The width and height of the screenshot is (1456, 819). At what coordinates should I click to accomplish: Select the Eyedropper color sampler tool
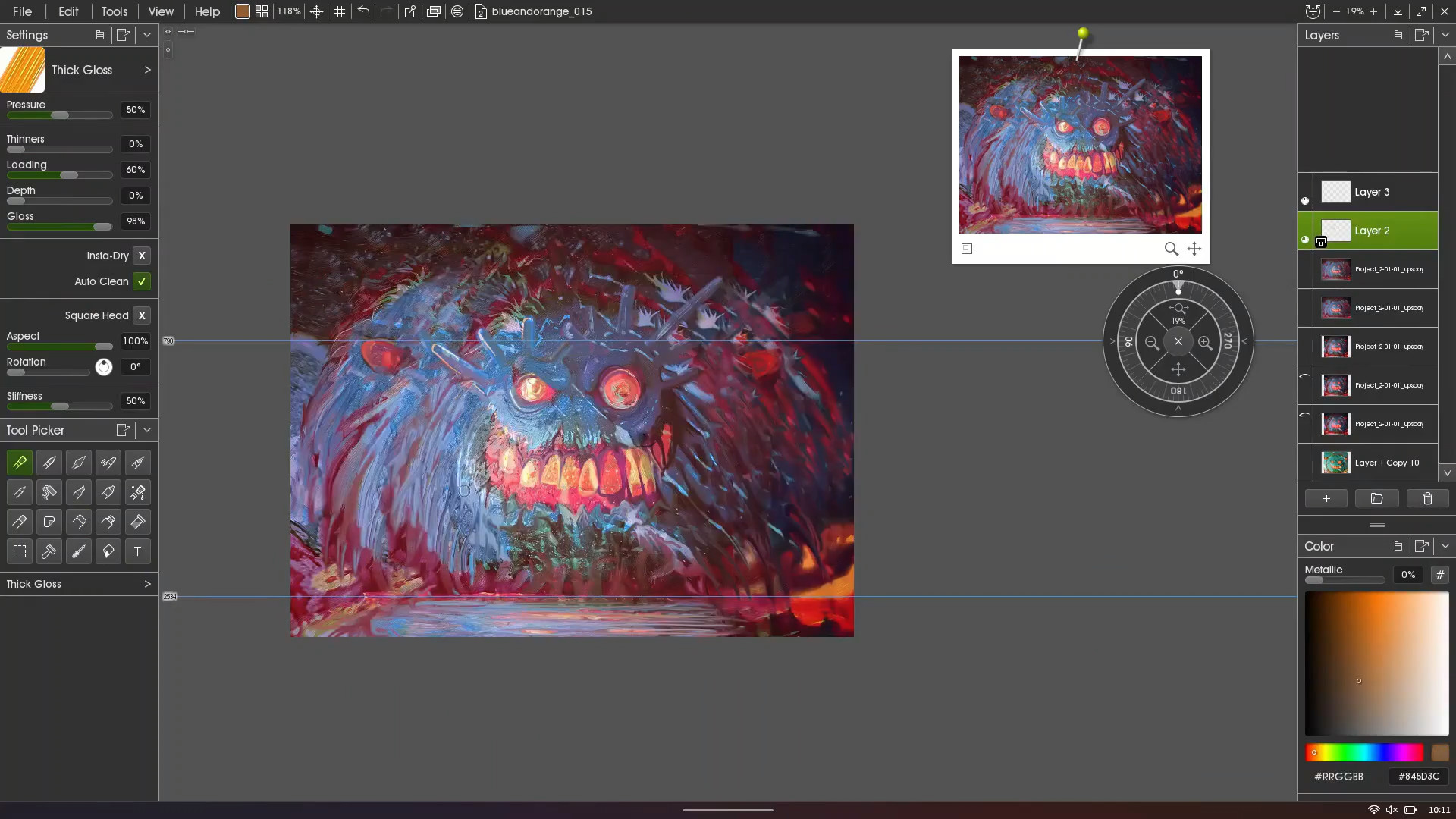78,552
